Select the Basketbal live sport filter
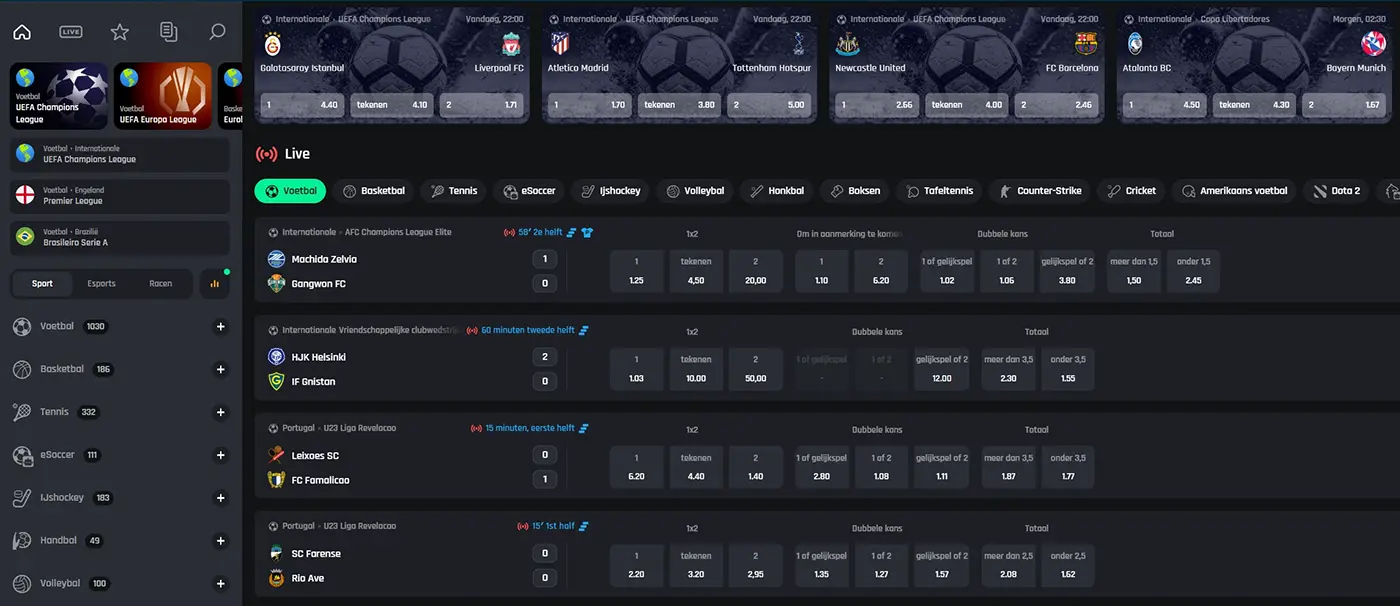 374,191
